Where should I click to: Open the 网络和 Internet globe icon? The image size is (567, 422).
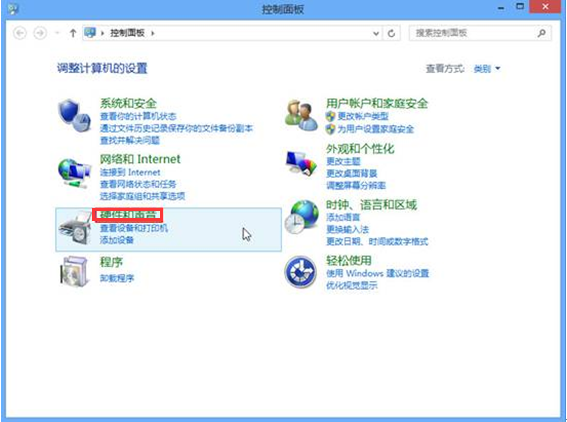coord(74,173)
